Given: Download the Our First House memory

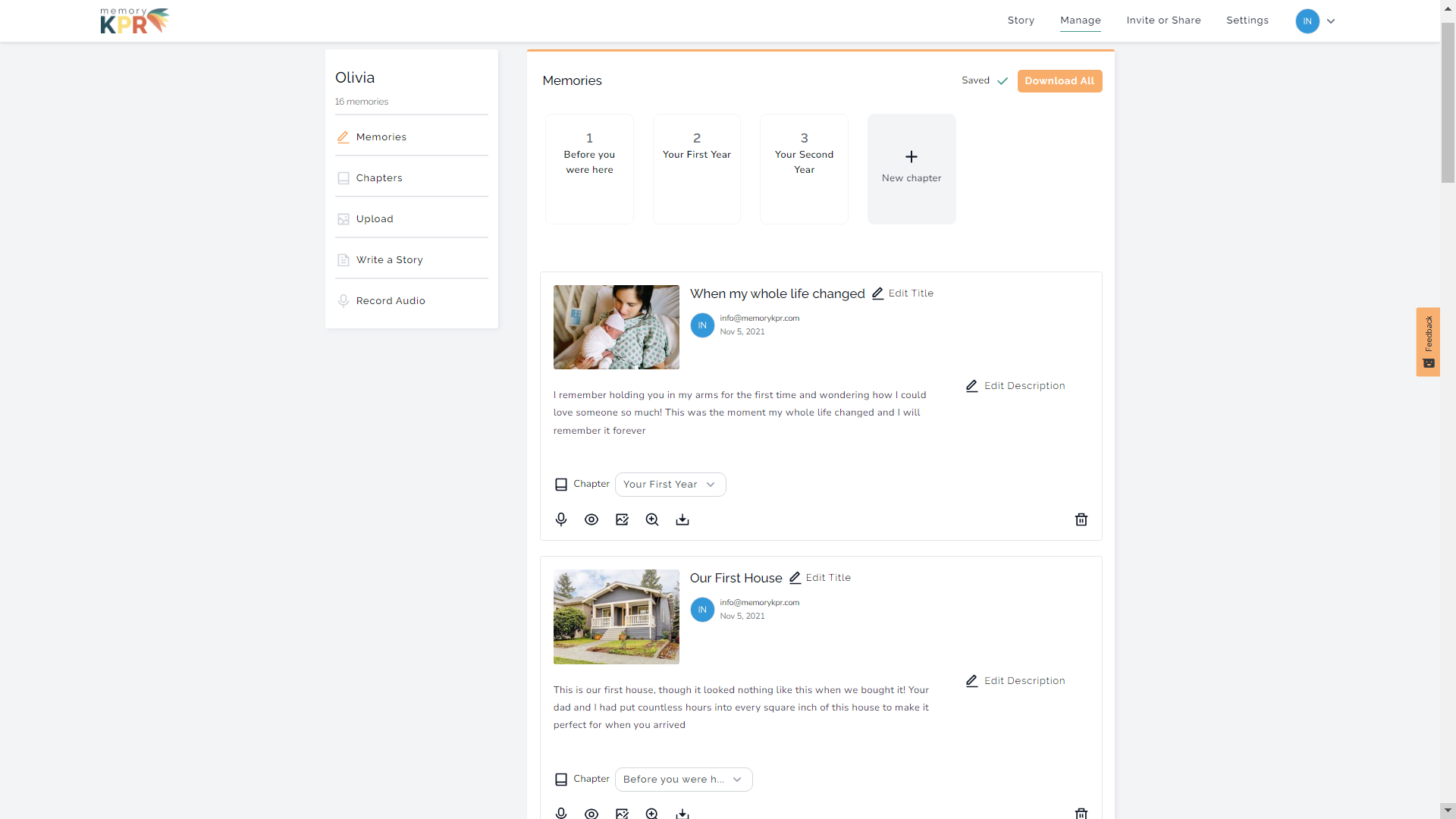Looking at the screenshot, I should 682,814.
